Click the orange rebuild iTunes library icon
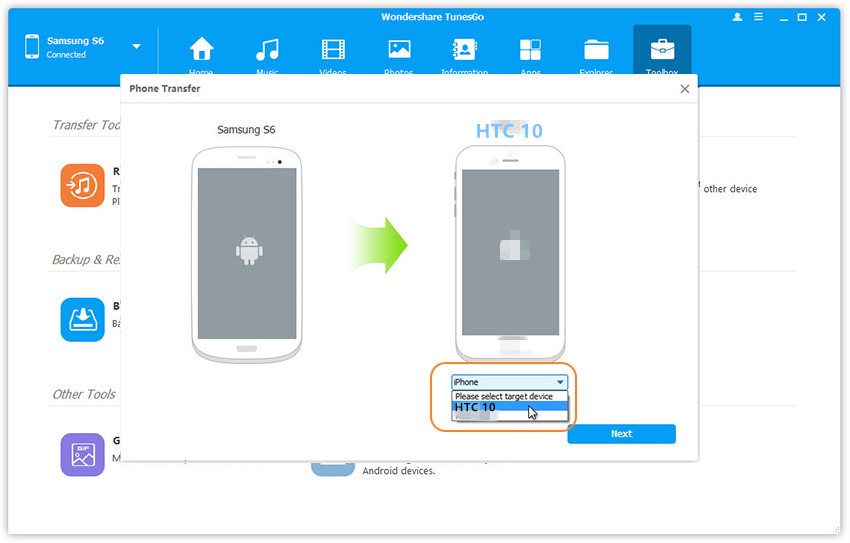Image resolution: width=850 pixels, height=543 pixels. pyautogui.click(x=82, y=186)
